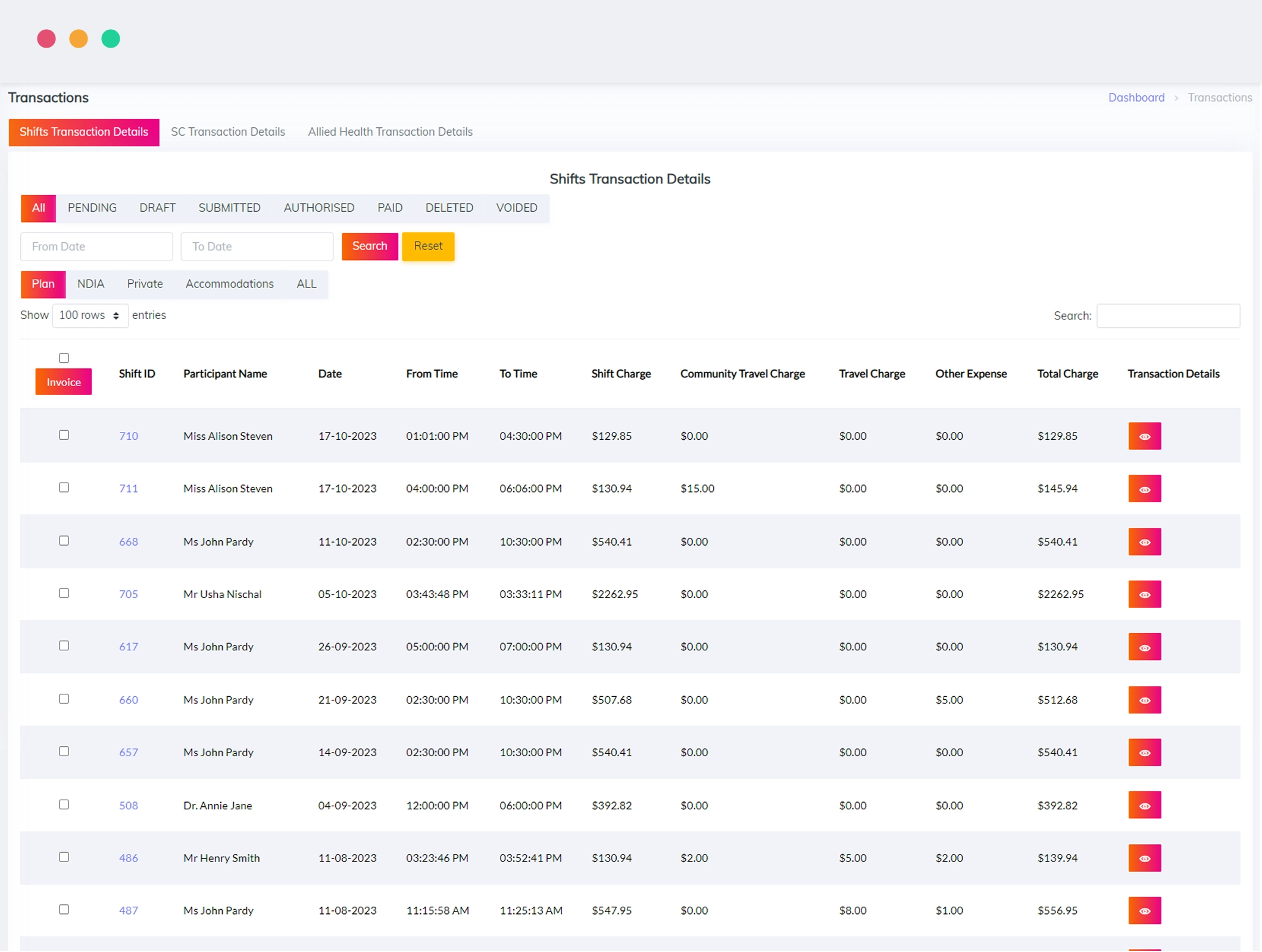Filter by SUBMITTED status
Viewport: 1262px width, 952px height.
(230, 208)
